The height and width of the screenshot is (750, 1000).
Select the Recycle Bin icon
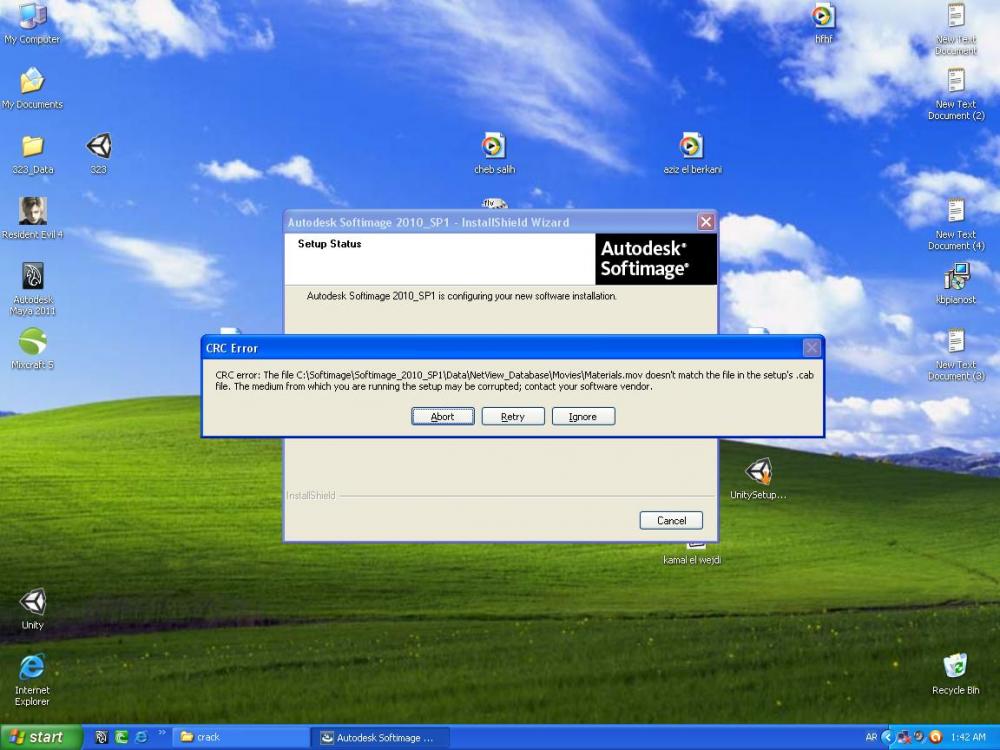(955, 673)
